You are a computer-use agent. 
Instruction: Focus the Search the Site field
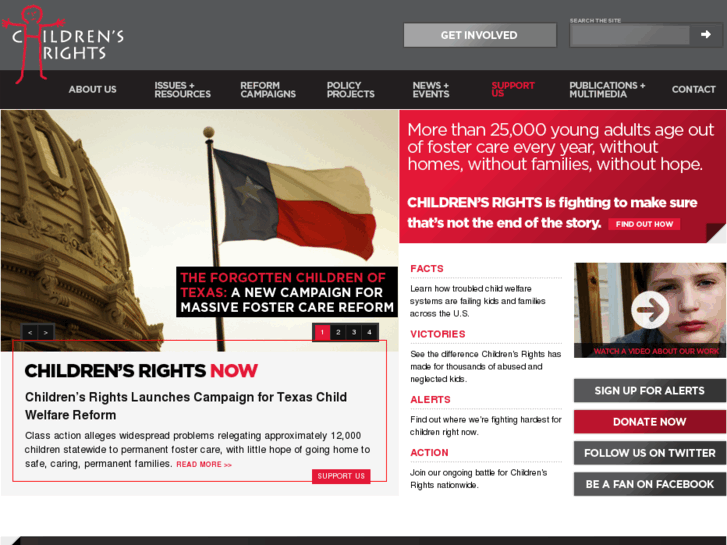631,35
